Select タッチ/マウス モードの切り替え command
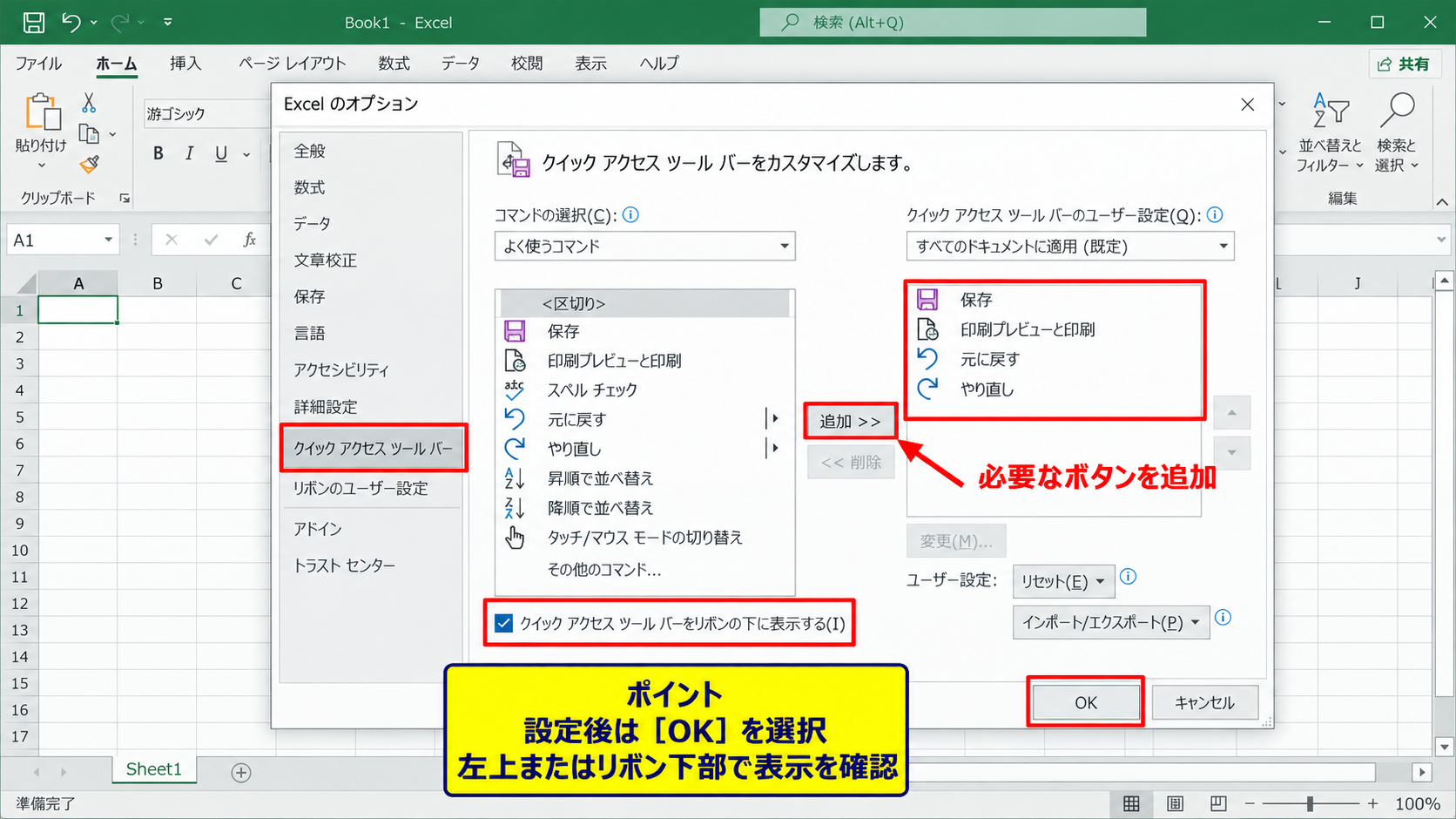This screenshot has height=819, width=1456. click(644, 538)
